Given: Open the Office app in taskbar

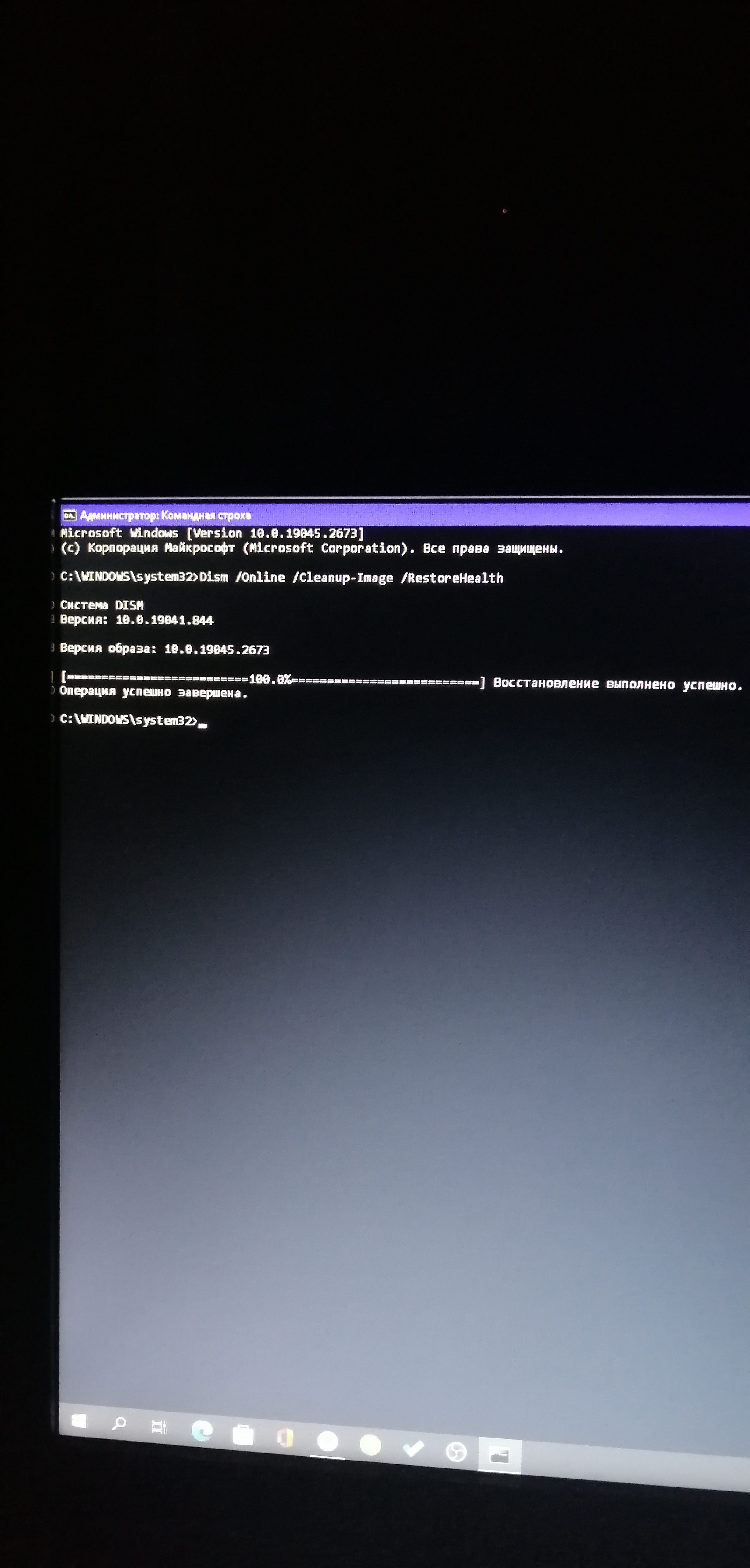Looking at the screenshot, I should [285, 1437].
